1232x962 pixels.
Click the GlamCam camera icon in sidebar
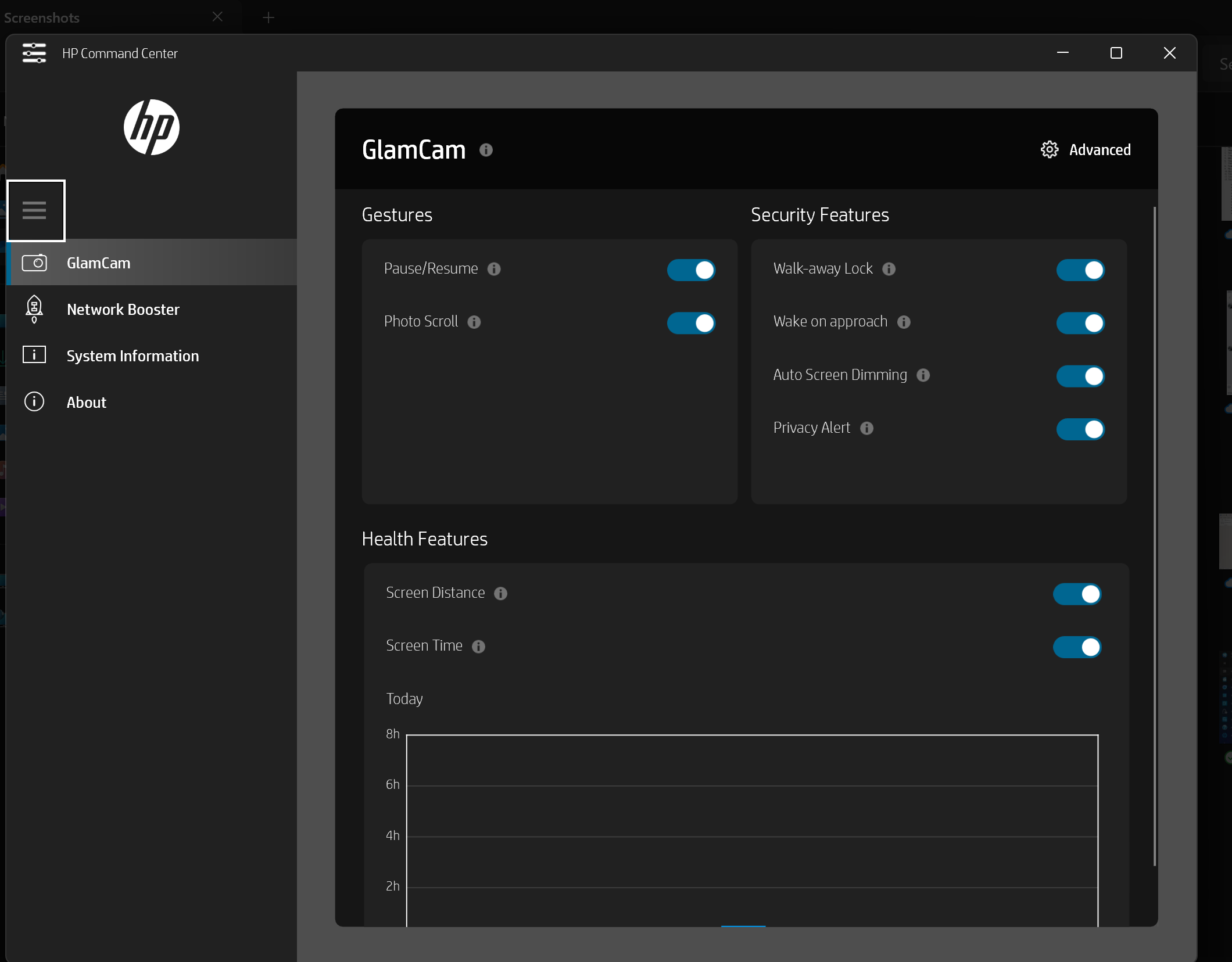pyautogui.click(x=34, y=263)
